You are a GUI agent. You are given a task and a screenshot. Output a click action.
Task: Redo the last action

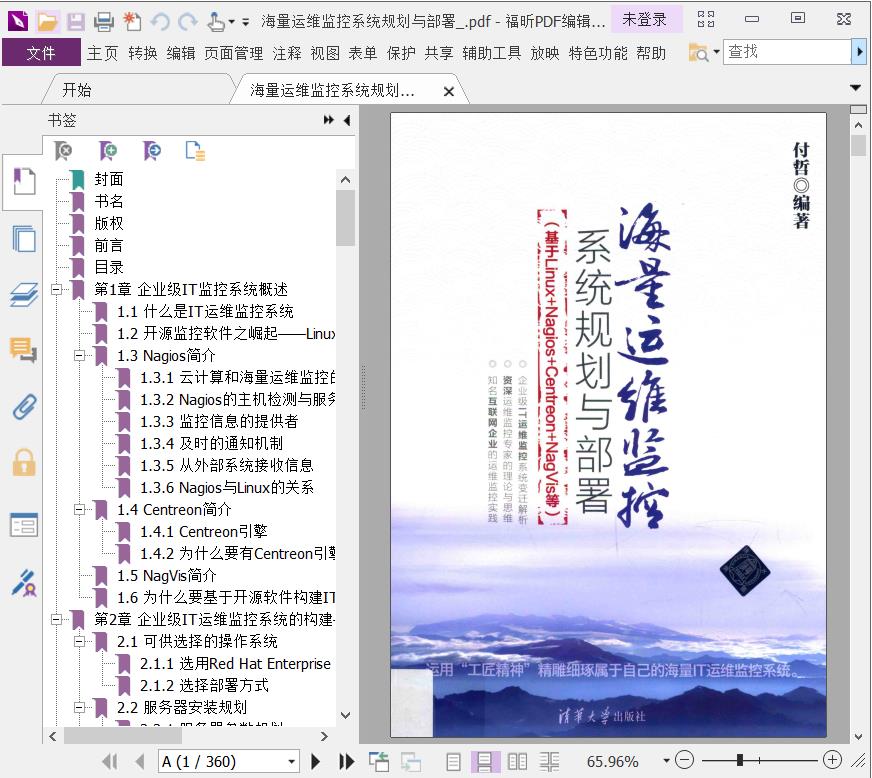188,22
